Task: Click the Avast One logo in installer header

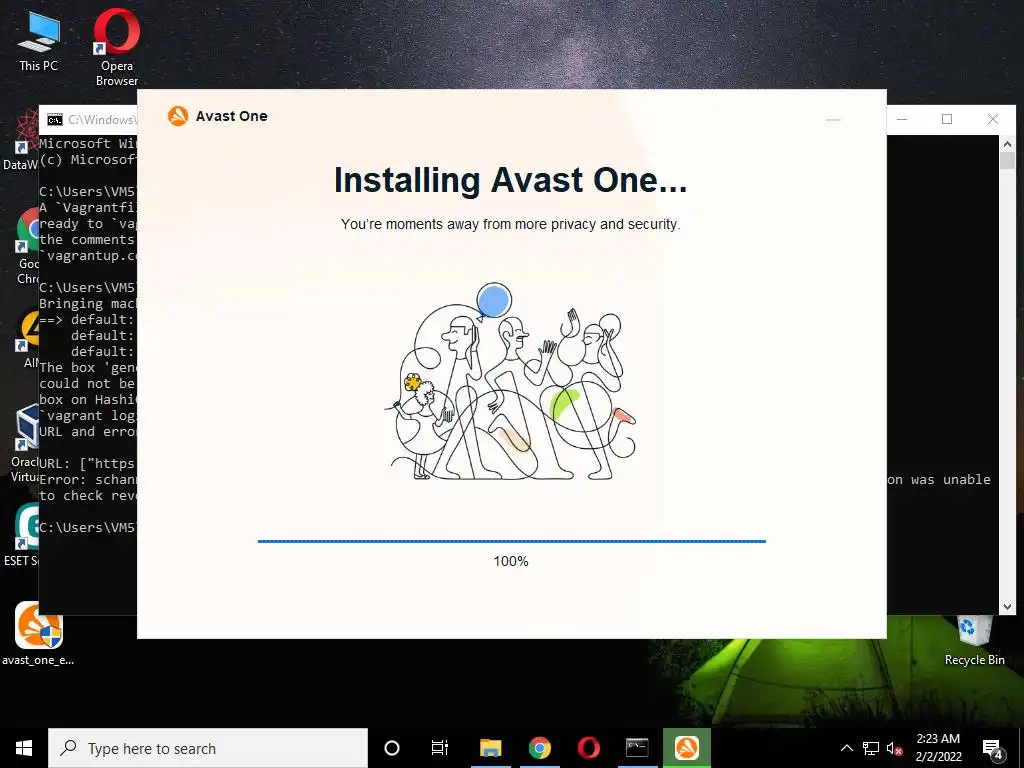Action: pyautogui.click(x=178, y=116)
